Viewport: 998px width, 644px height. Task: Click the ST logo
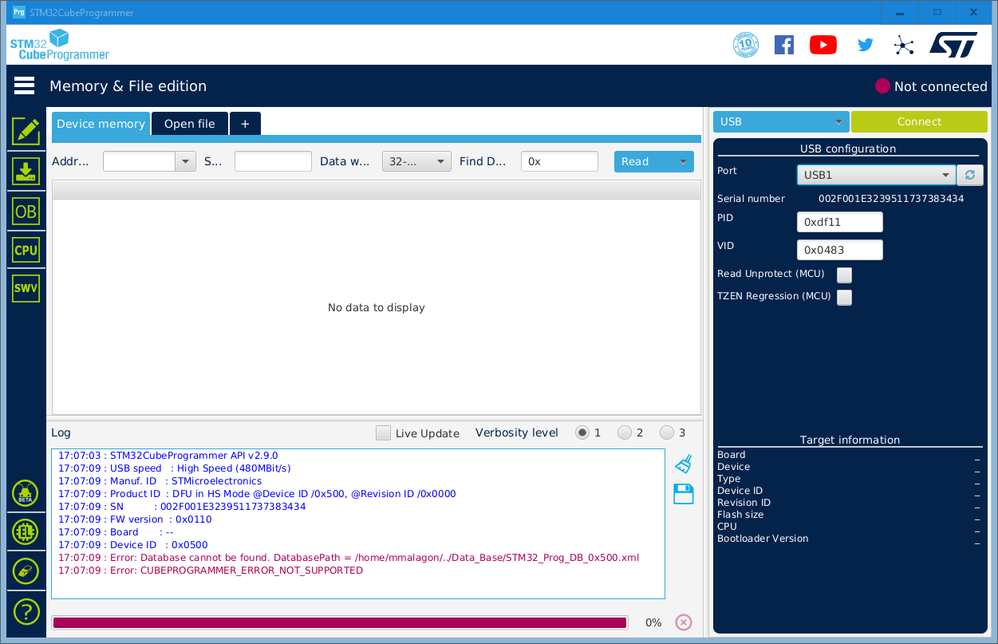pyautogui.click(x=953, y=45)
